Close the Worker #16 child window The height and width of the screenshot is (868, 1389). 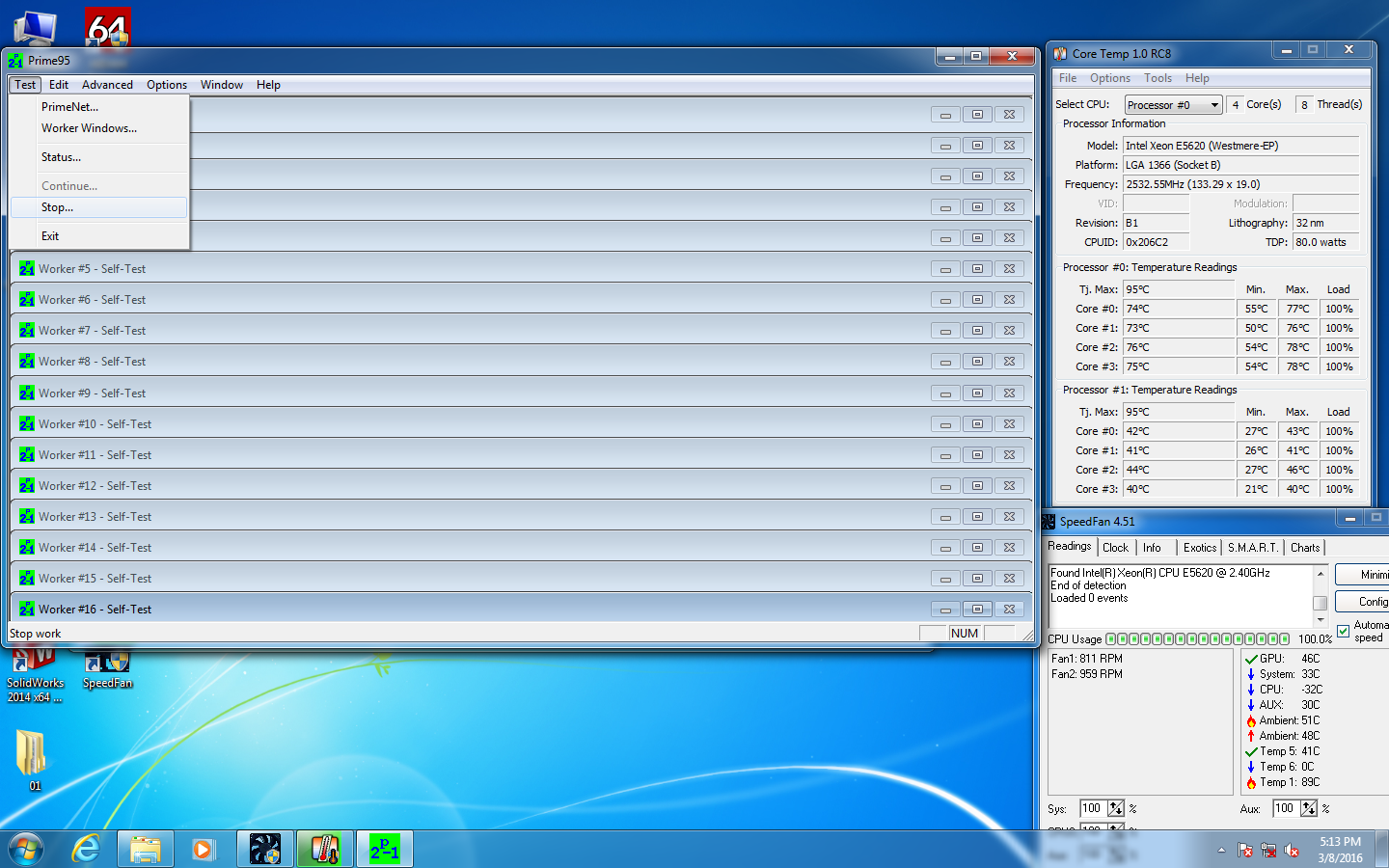tap(1009, 610)
